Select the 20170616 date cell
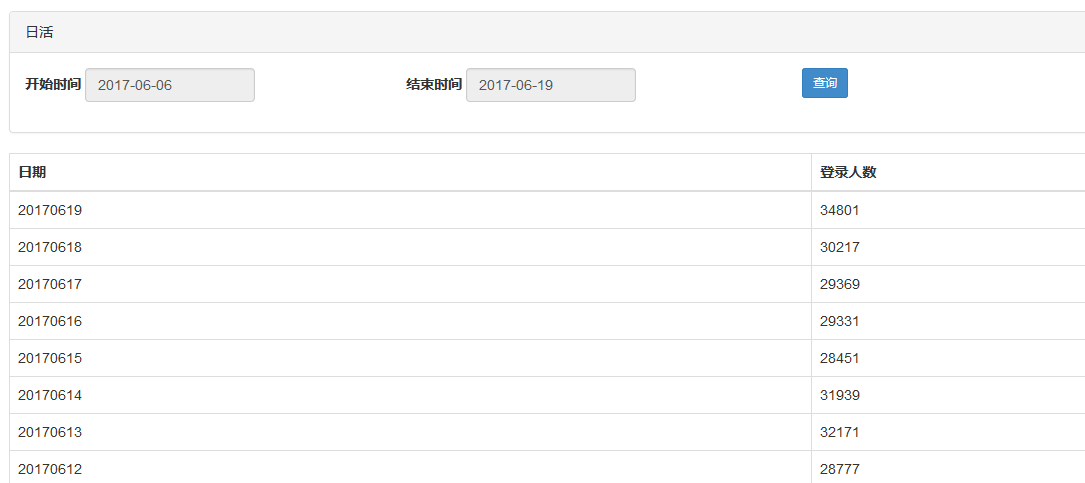 click(x=50, y=321)
